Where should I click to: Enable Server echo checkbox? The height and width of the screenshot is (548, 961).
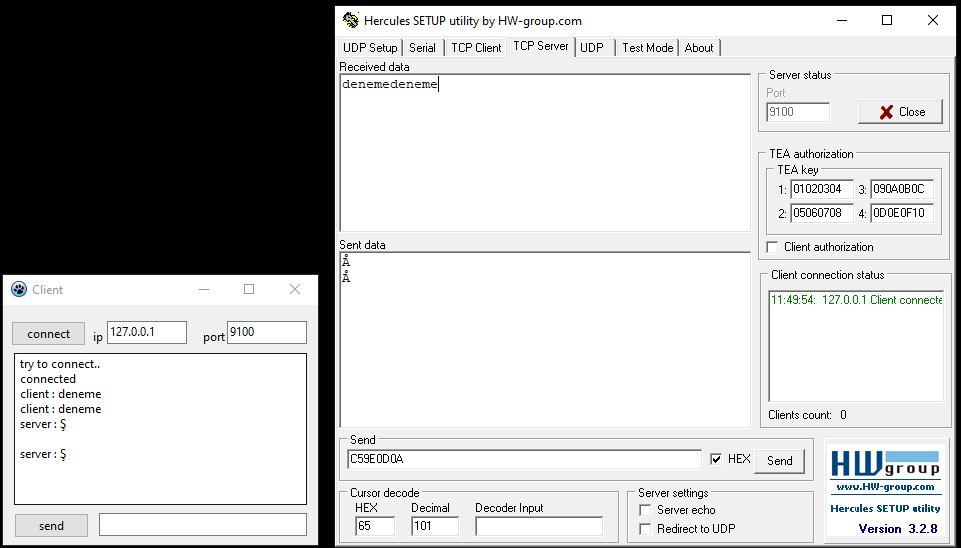(645, 510)
